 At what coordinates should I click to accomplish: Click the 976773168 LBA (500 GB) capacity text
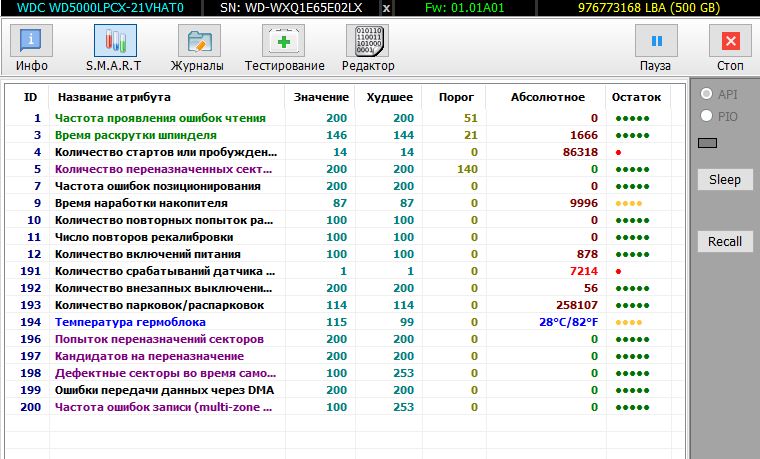649,8
